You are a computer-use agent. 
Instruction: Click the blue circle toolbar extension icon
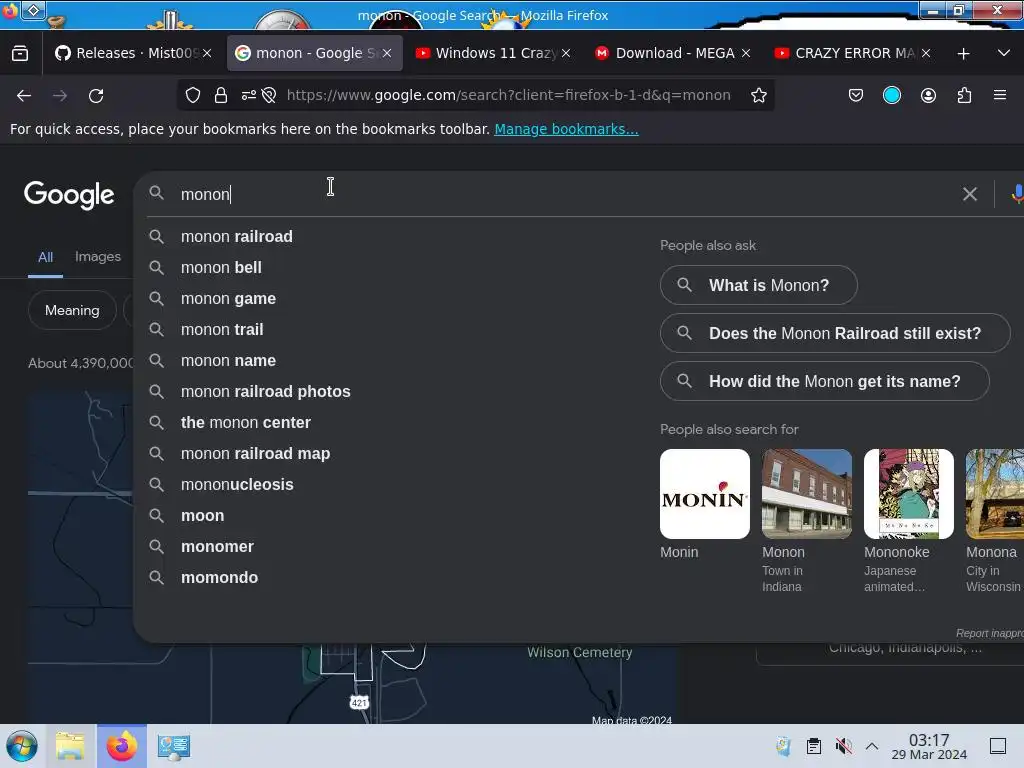pyautogui.click(x=891, y=95)
